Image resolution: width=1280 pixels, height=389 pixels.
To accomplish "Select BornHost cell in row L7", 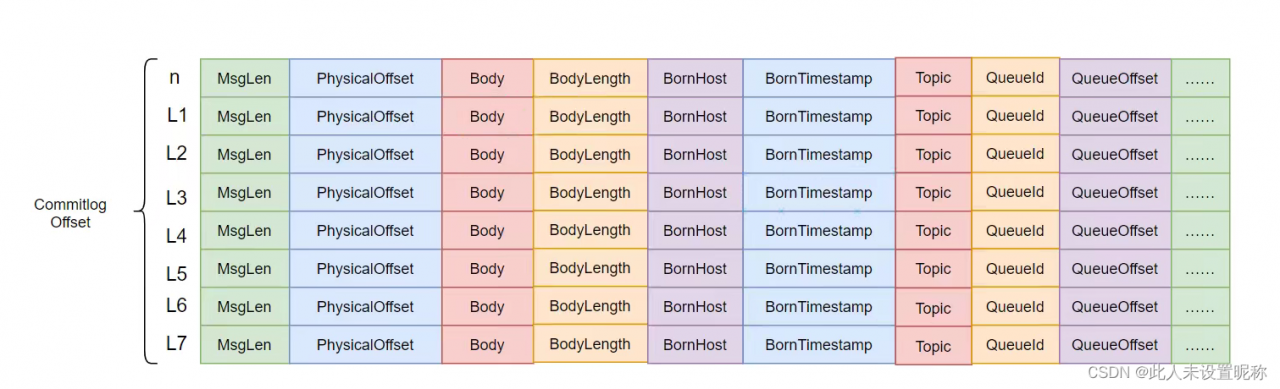I will [695, 344].
